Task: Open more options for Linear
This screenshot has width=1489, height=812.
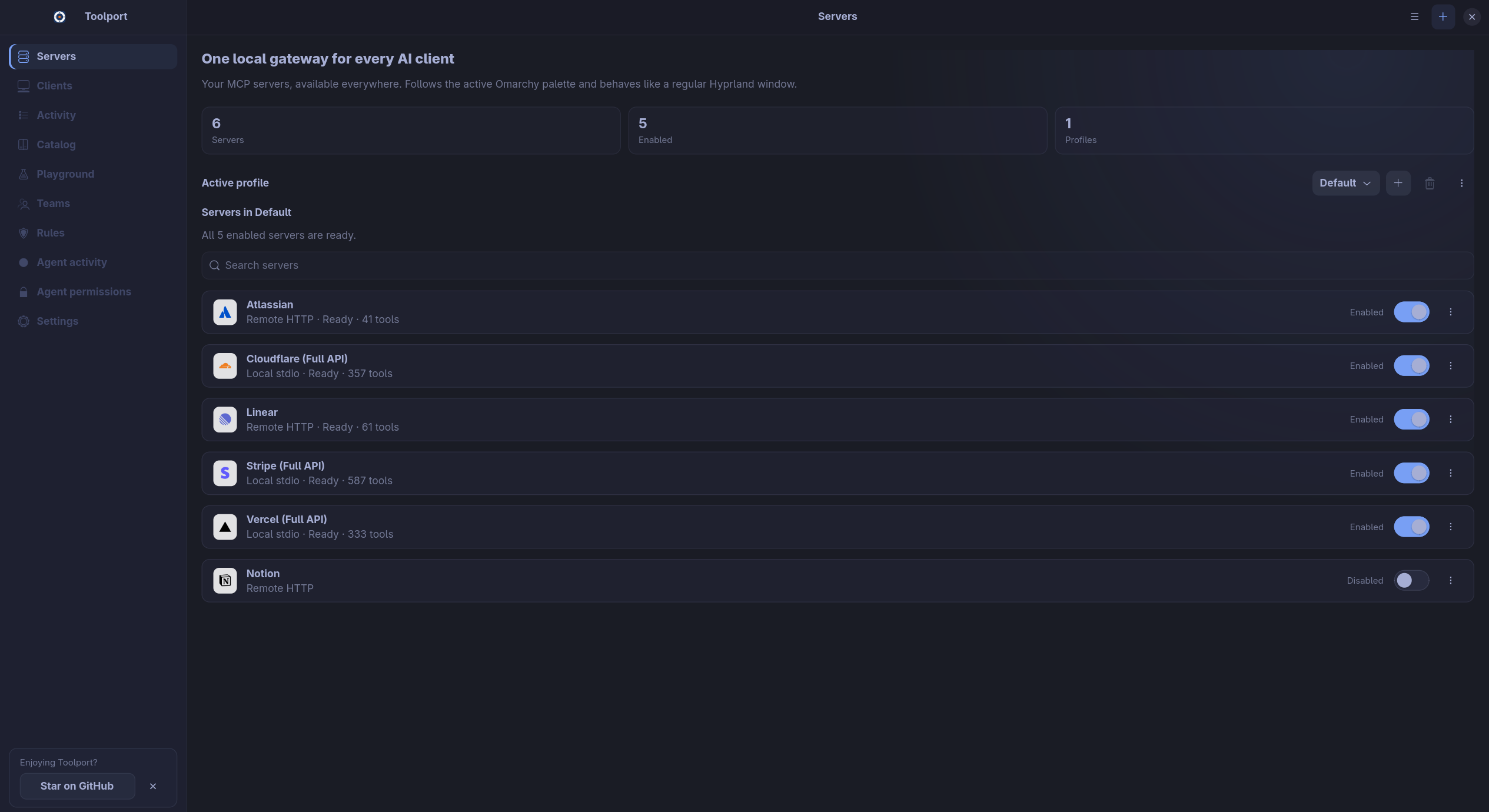Action: tap(1451, 420)
